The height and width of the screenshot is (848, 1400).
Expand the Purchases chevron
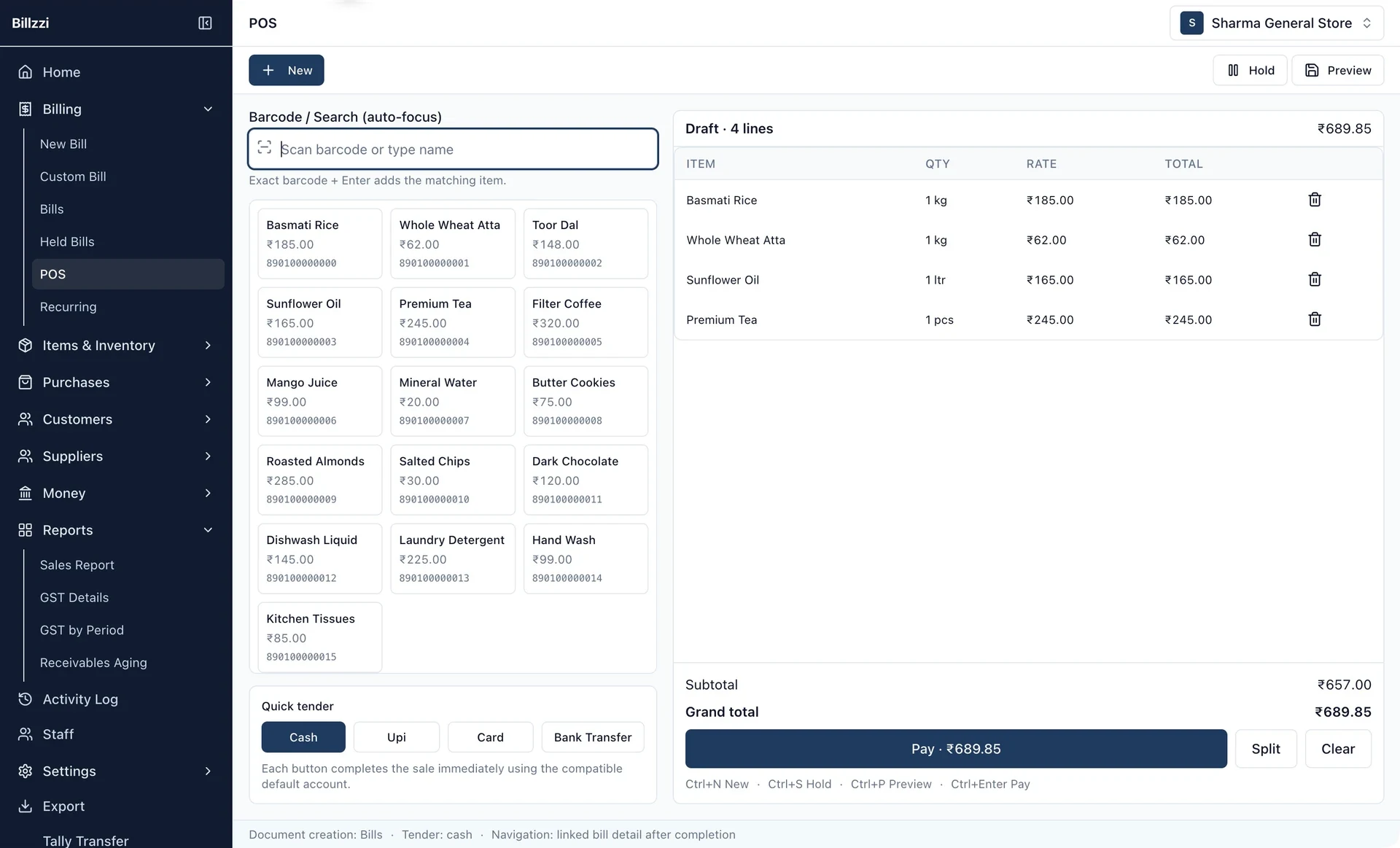pos(208,383)
